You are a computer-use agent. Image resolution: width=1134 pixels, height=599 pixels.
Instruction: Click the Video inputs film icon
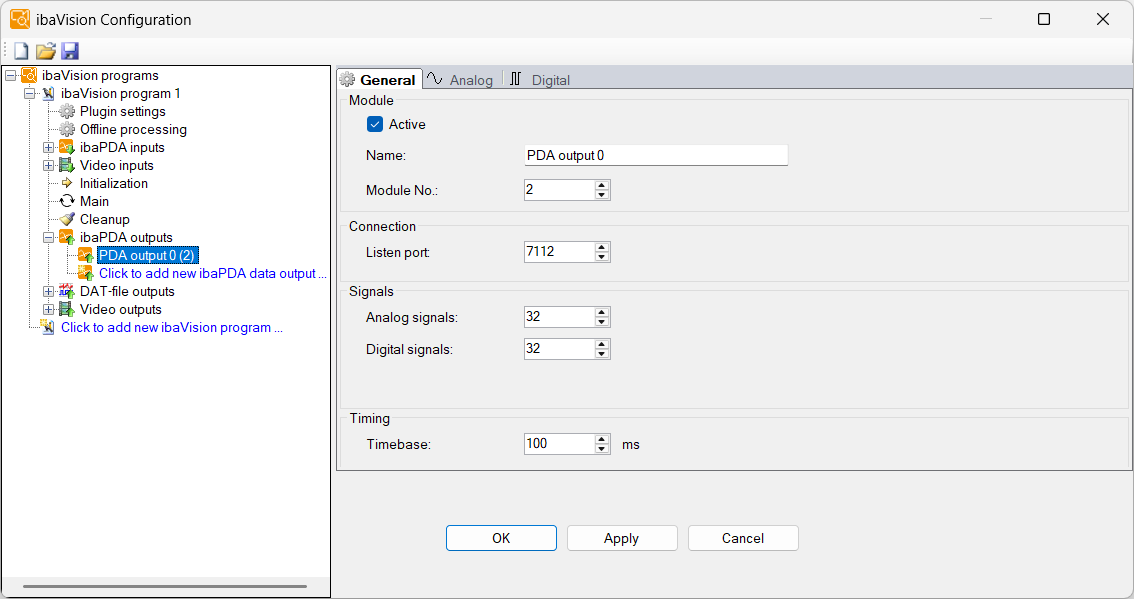(x=67, y=166)
